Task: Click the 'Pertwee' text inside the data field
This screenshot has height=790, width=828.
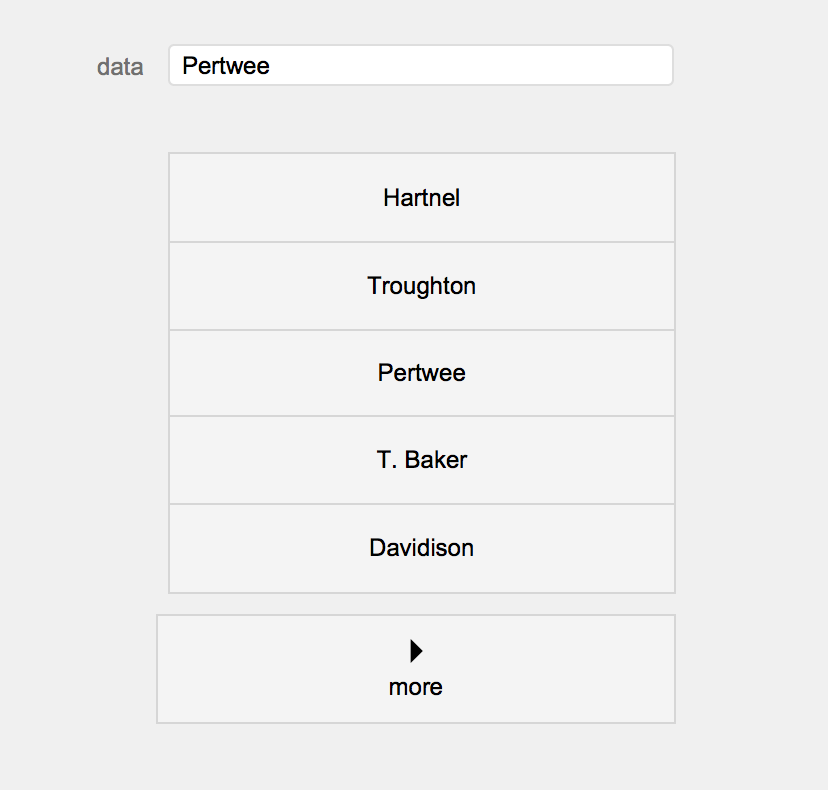Action: tap(226, 66)
